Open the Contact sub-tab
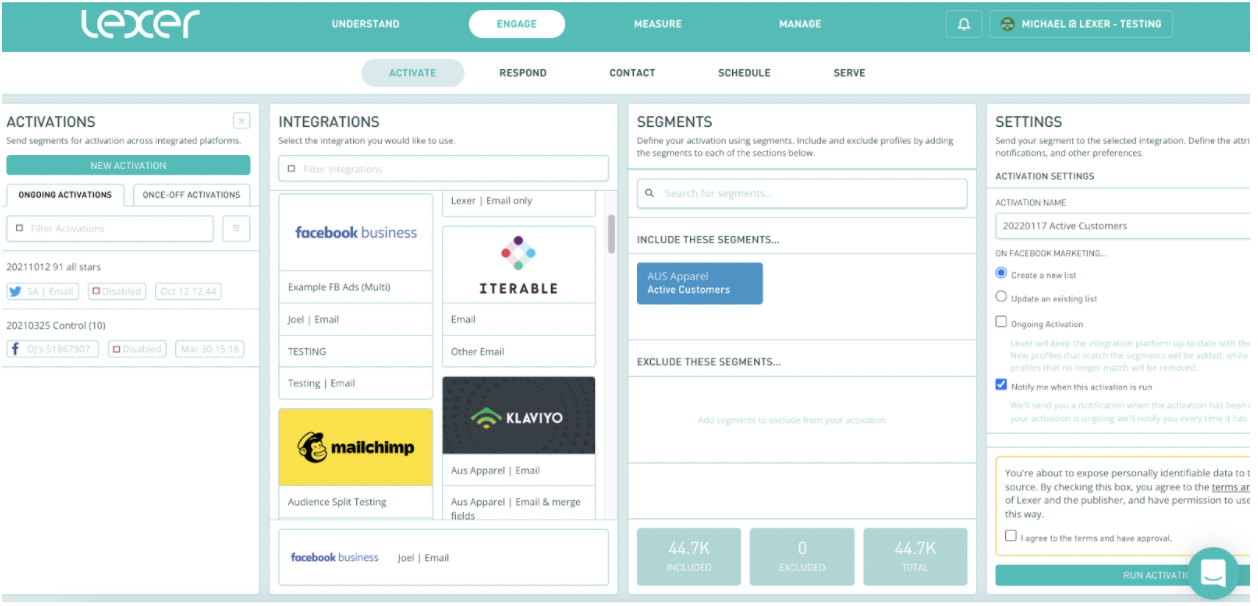The image size is (1258, 606). (x=632, y=73)
